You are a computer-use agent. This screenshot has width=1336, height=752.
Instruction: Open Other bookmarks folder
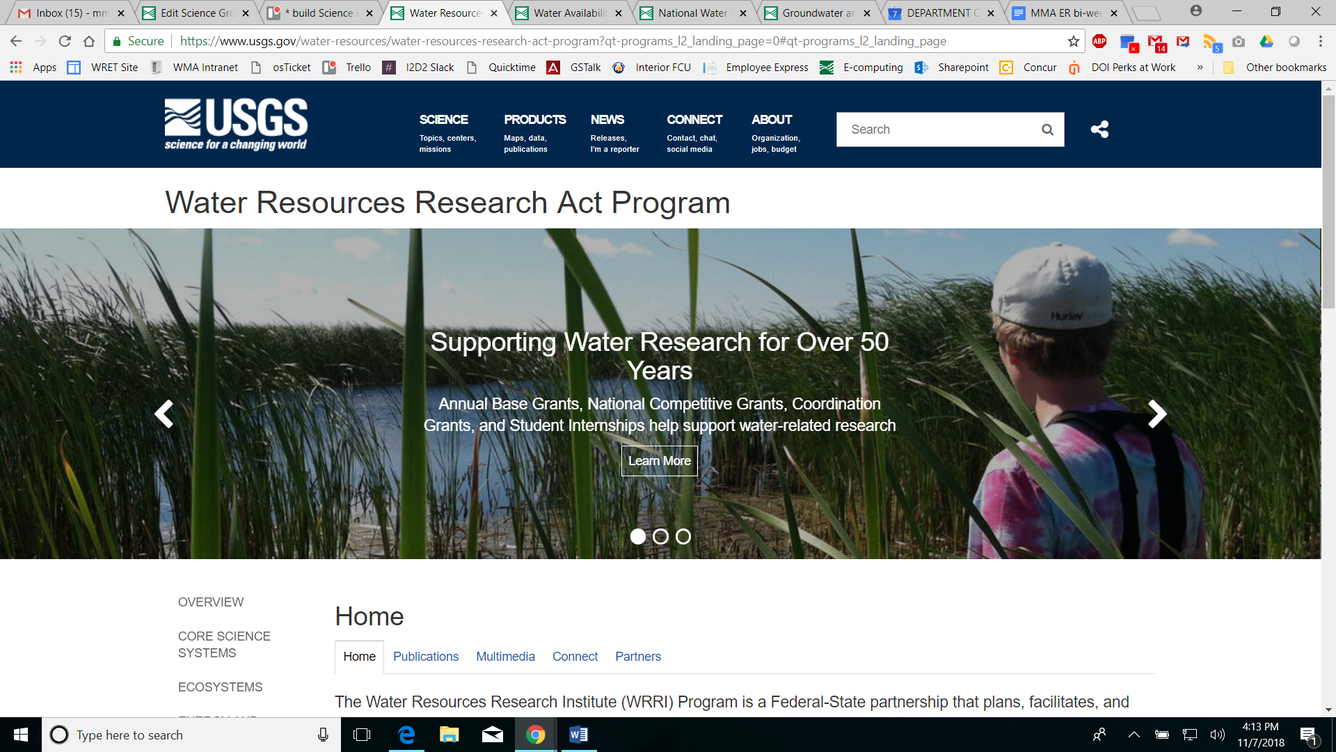click(1275, 67)
